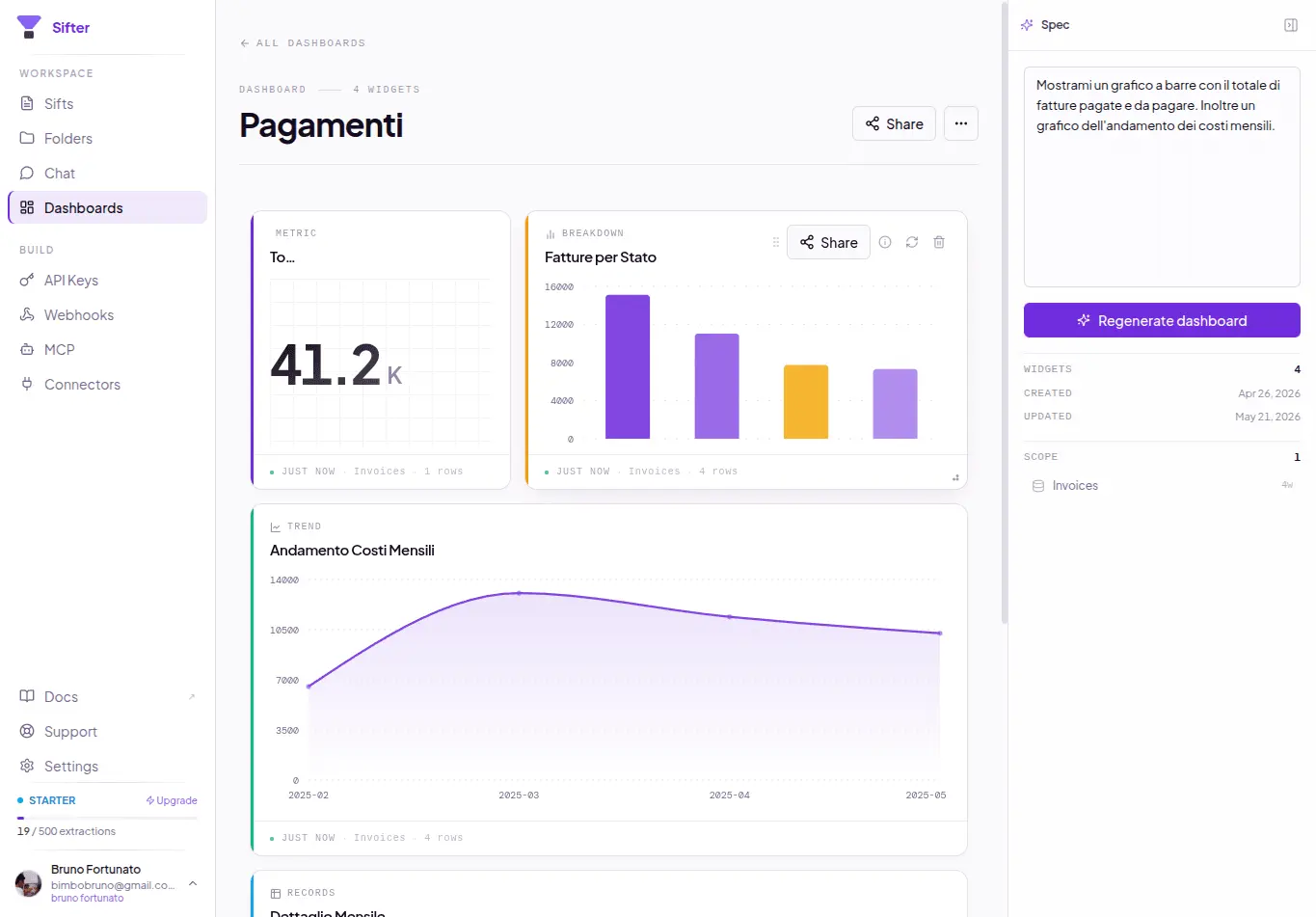This screenshot has width=1316, height=917.
Task: Click the 41.2K metric value
Action: click(x=336, y=365)
